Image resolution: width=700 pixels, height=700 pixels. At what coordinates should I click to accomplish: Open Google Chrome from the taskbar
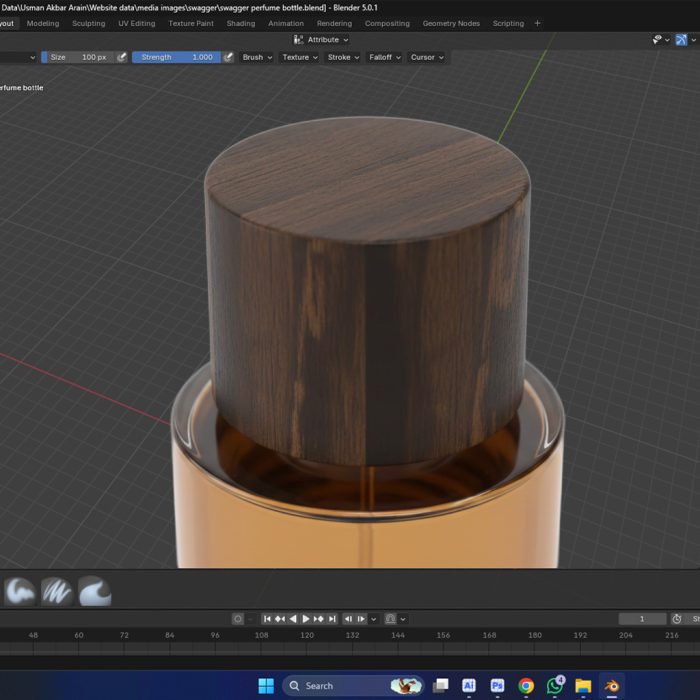[x=526, y=686]
